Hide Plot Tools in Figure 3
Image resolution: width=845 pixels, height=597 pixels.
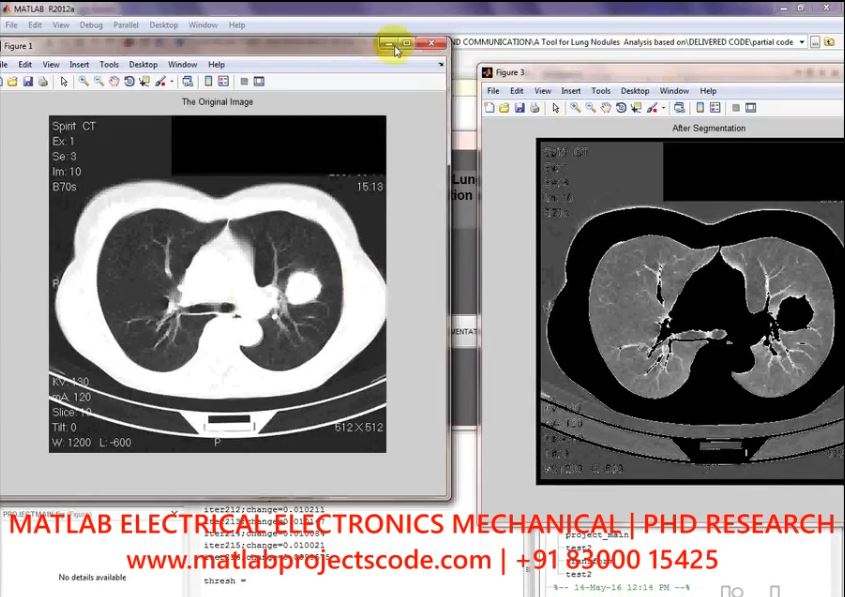[736, 108]
